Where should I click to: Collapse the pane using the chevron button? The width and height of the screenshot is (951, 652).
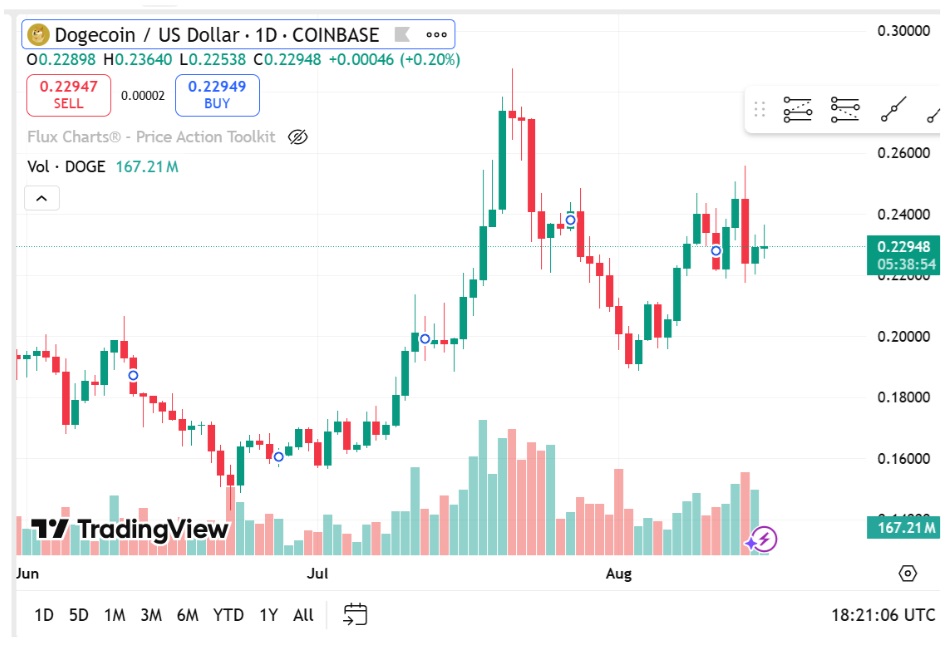point(41,198)
